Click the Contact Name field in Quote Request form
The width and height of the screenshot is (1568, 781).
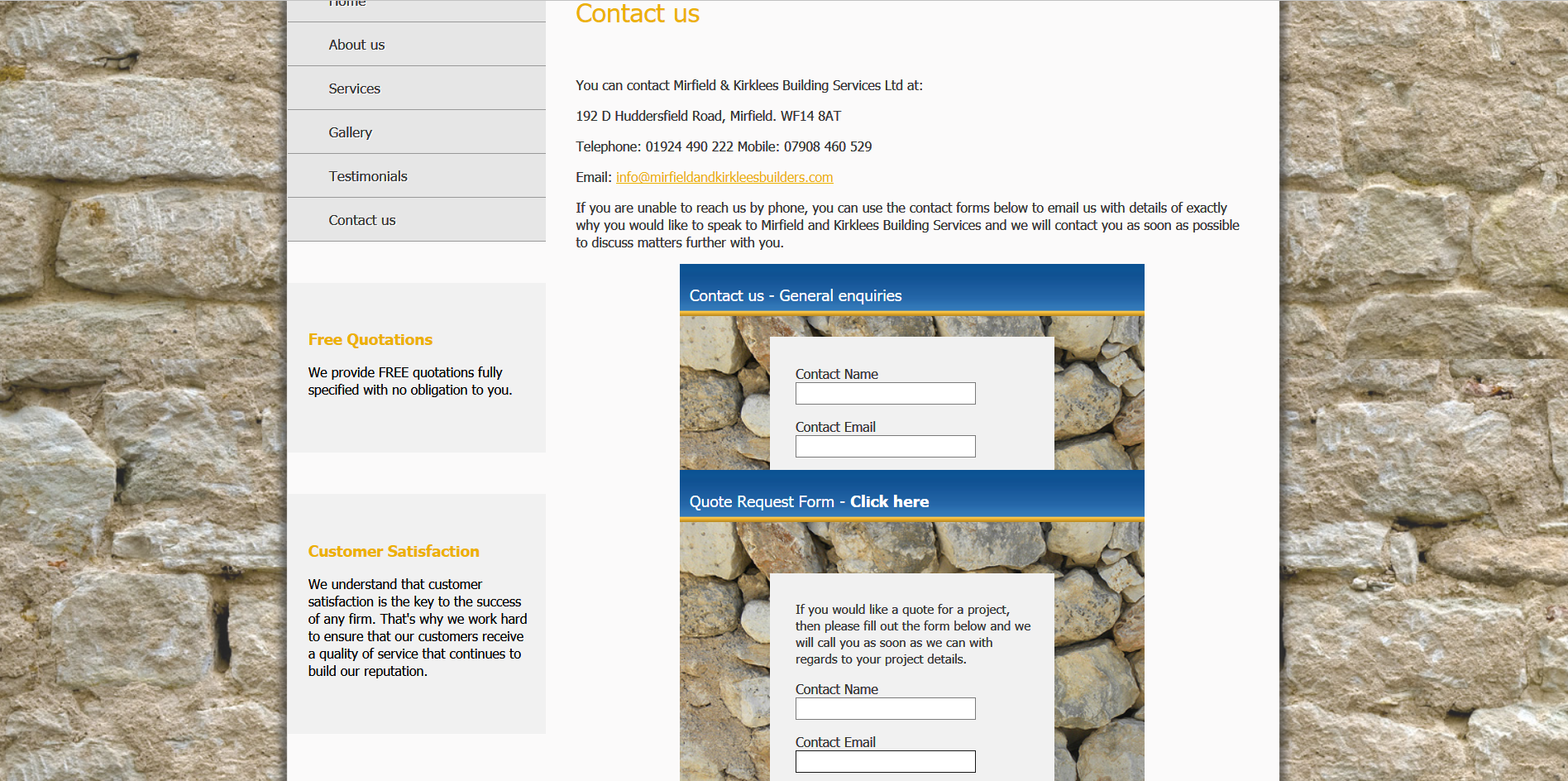coord(885,709)
